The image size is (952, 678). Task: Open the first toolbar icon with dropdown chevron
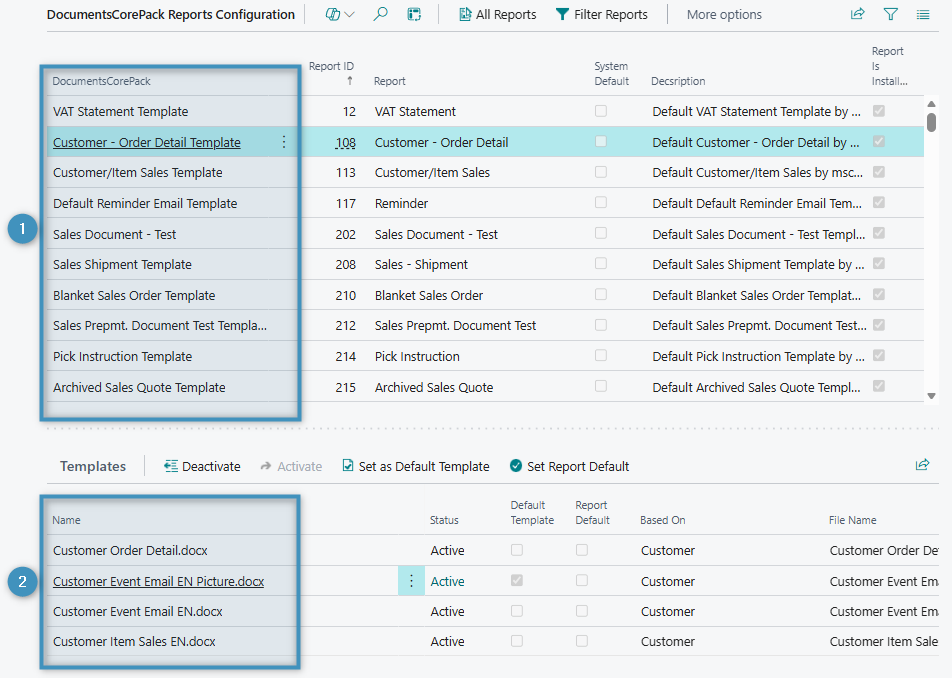[339, 14]
